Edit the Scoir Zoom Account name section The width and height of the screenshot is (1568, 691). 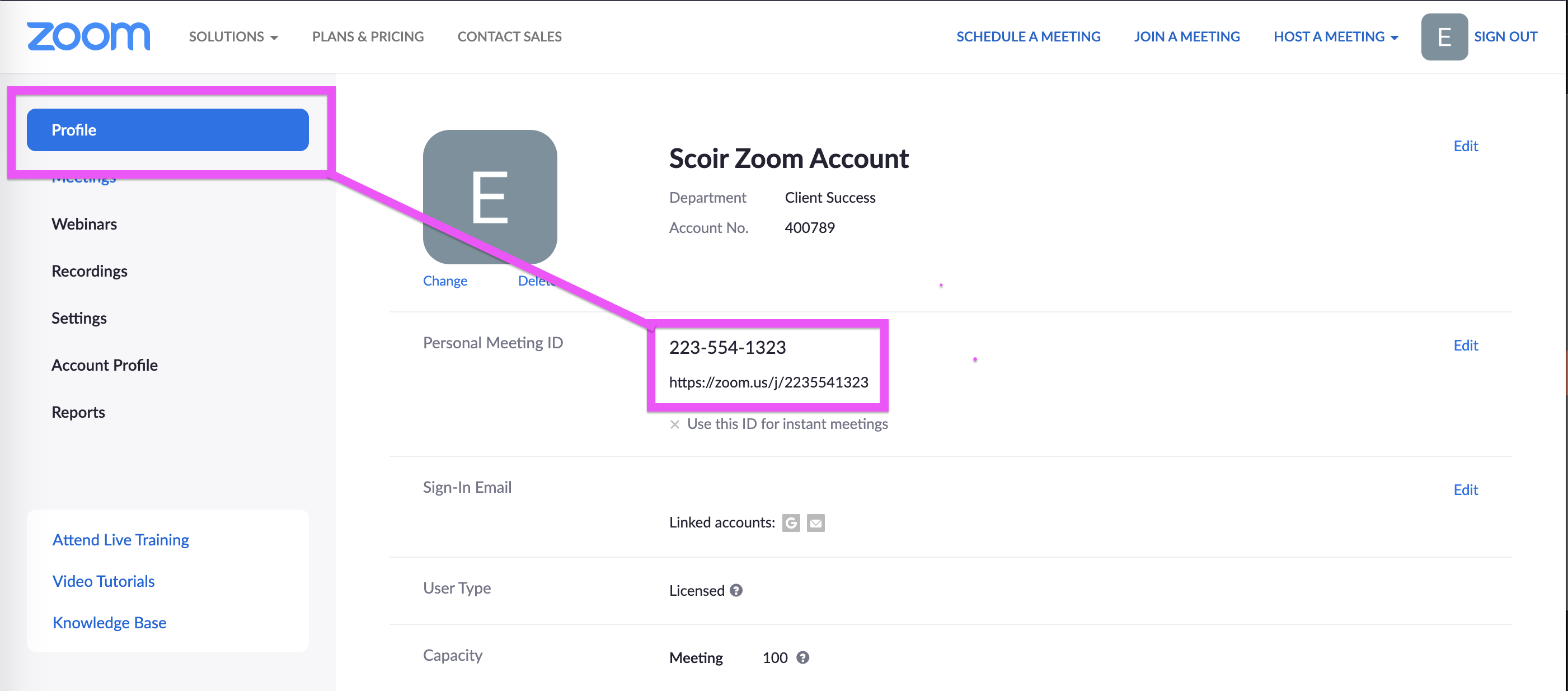(x=1466, y=146)
